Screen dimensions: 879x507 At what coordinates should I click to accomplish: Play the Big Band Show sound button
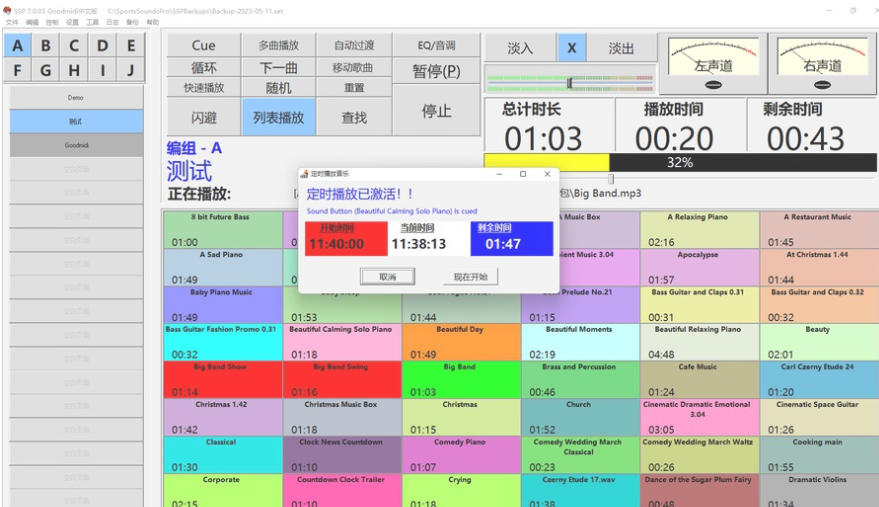coord(223,380)
